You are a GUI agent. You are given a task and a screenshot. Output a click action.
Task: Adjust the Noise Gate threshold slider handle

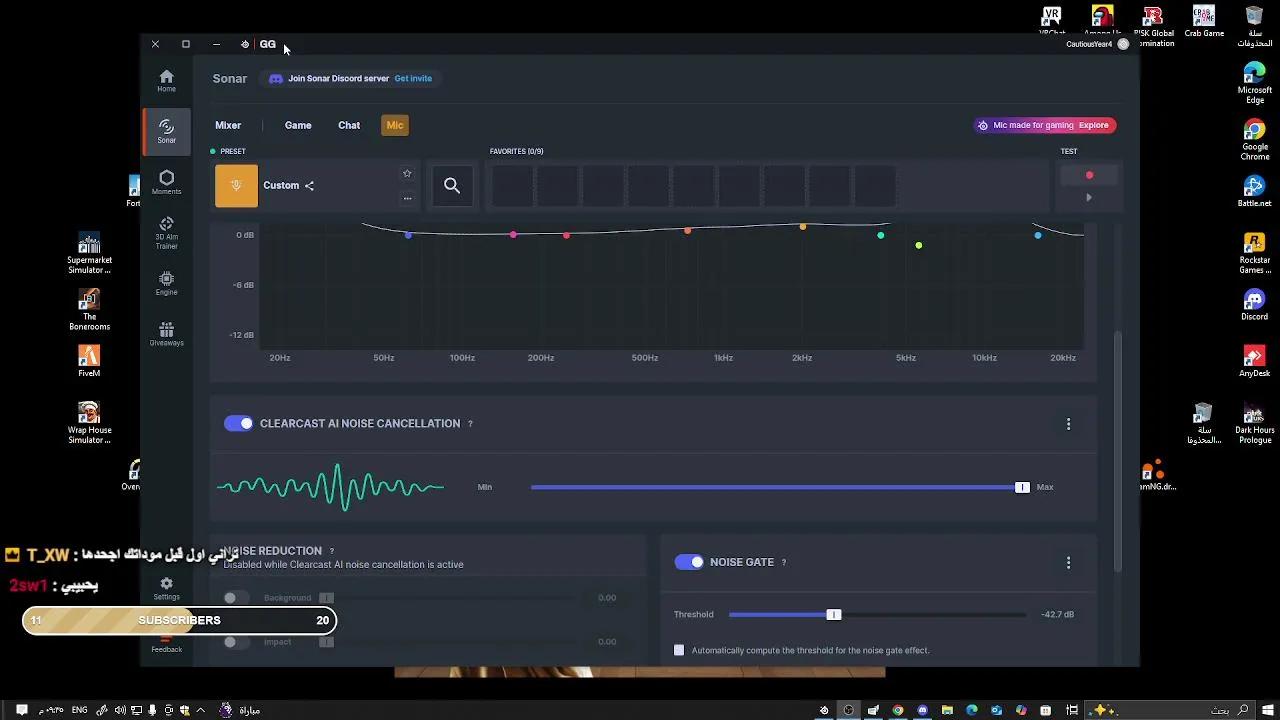coord(834,615)
